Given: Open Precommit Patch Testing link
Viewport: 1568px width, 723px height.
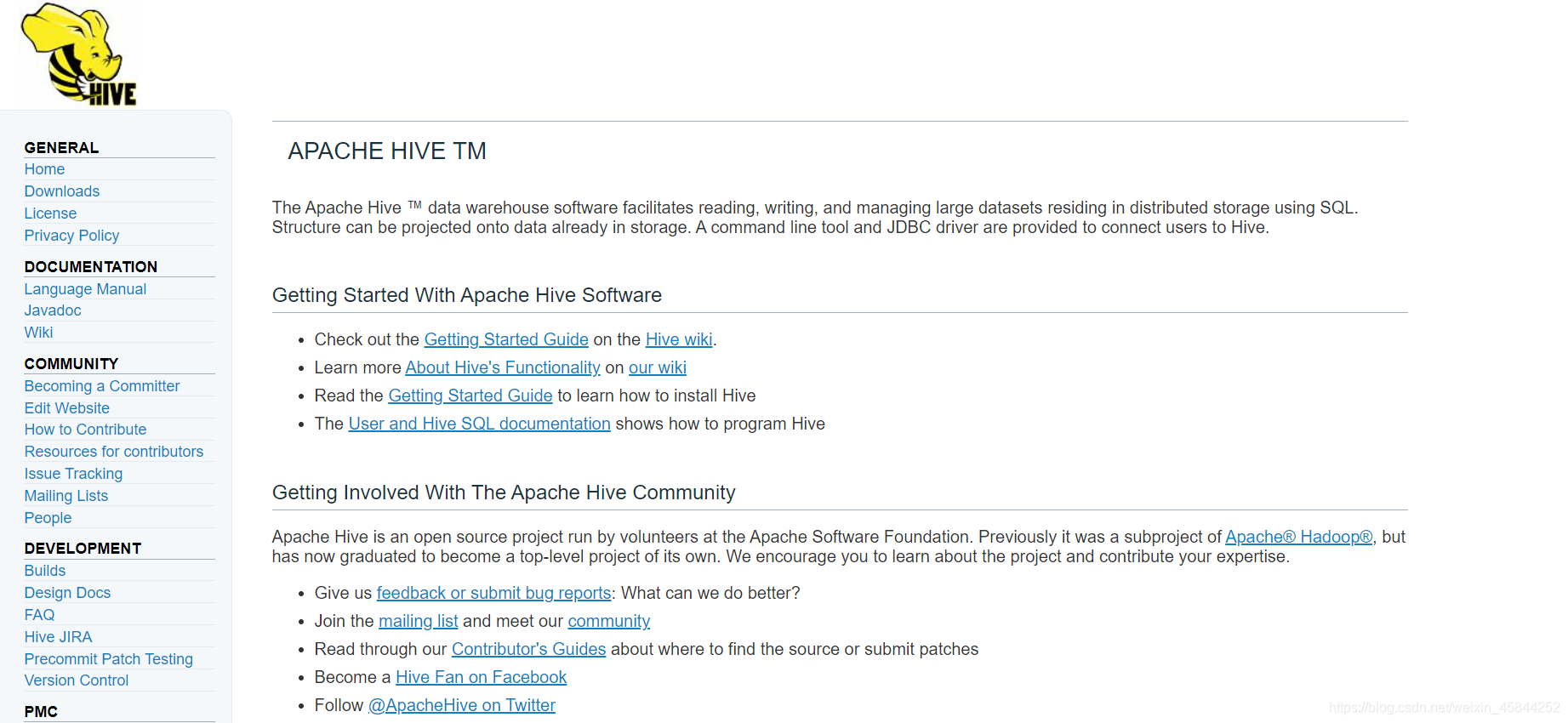Looking at the screenshot, I should click(x=109, y=659).
